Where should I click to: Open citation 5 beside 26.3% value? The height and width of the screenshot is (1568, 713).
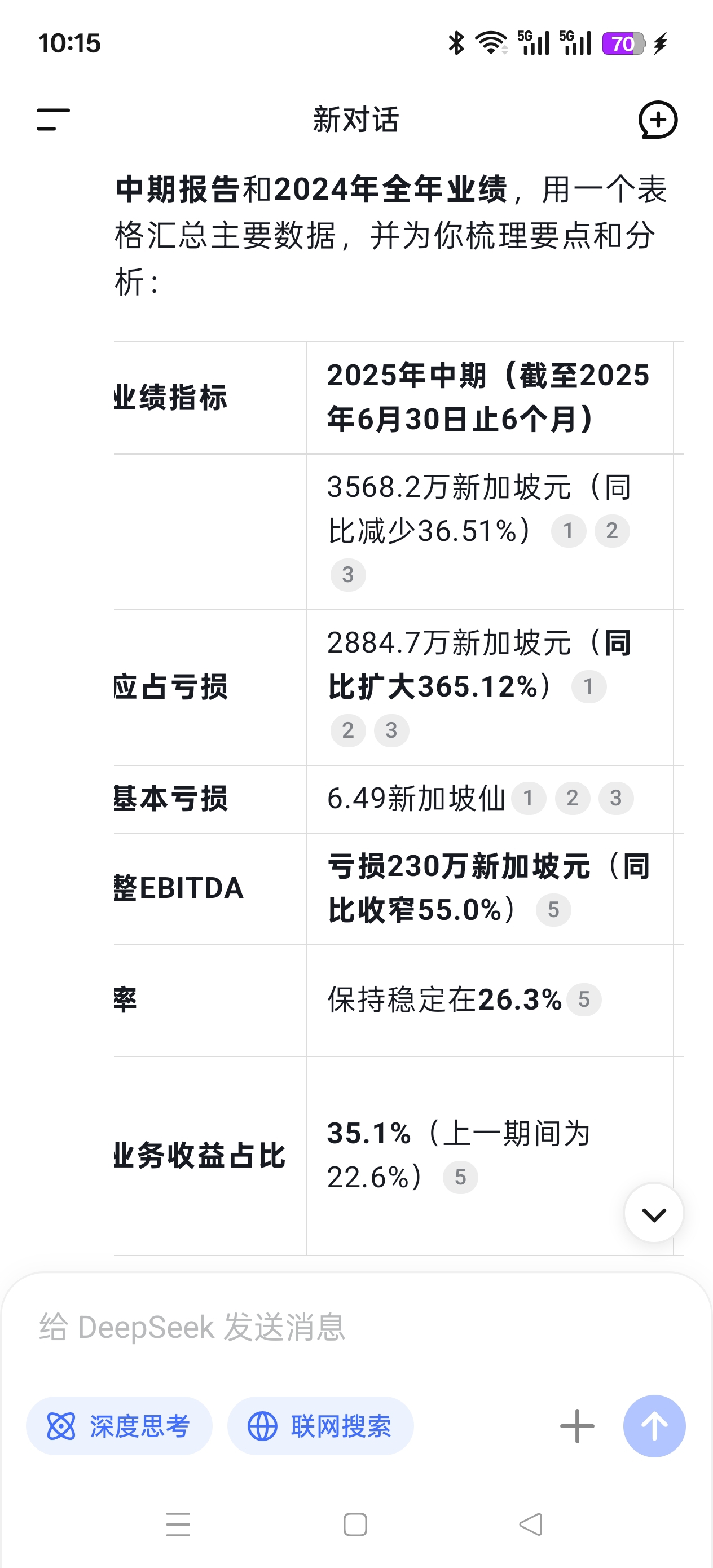point(584,999)
